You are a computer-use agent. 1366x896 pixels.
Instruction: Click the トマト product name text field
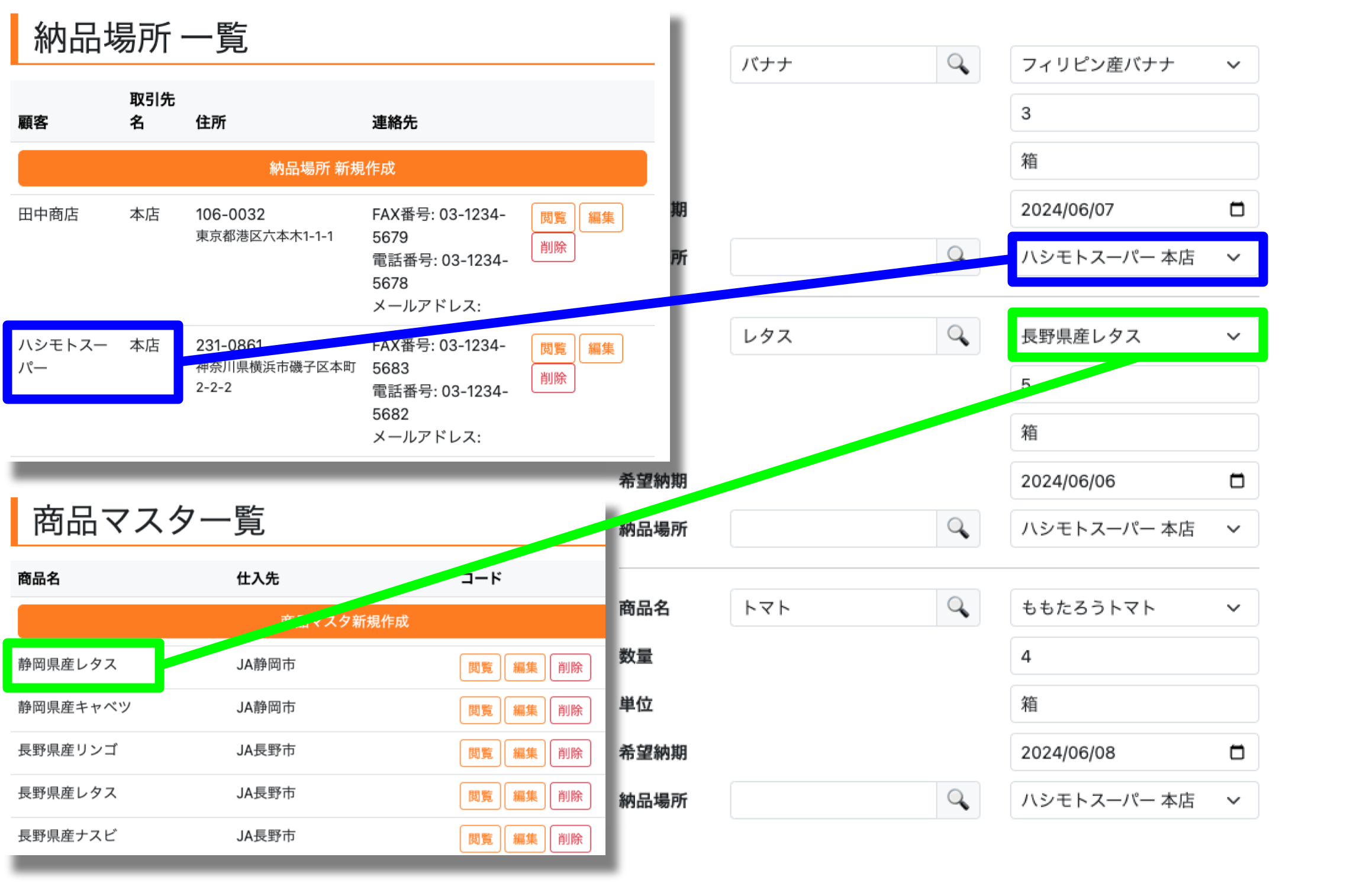tap(833, 608)
